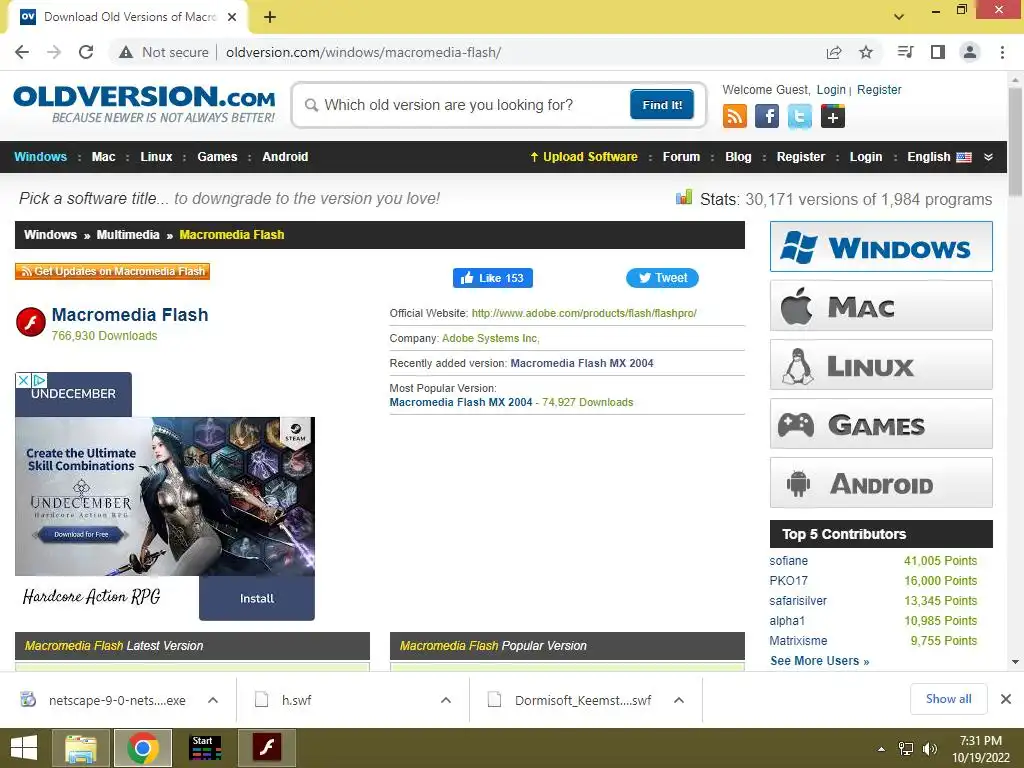Open Flash app in taskbar

tap(267, 748)
